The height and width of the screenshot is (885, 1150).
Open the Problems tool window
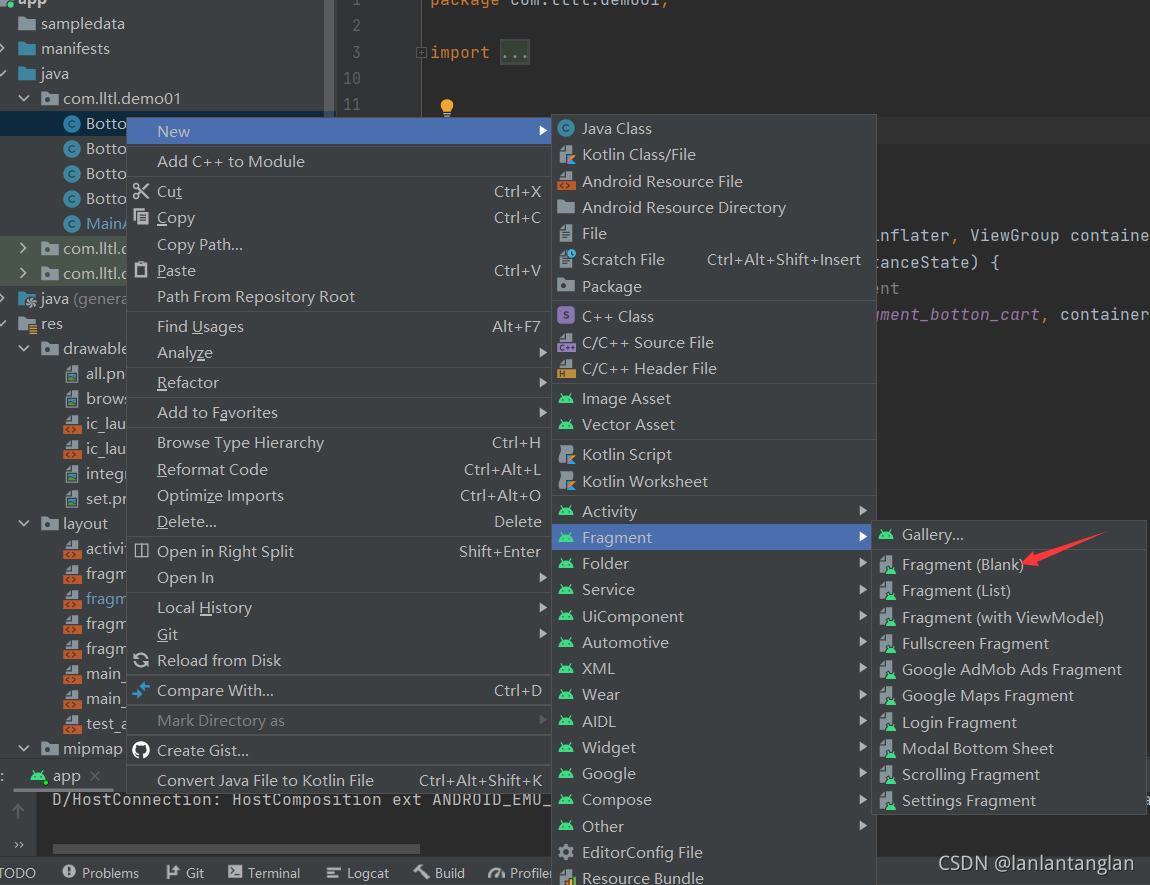pyautogui.click(x=100, y=873)
